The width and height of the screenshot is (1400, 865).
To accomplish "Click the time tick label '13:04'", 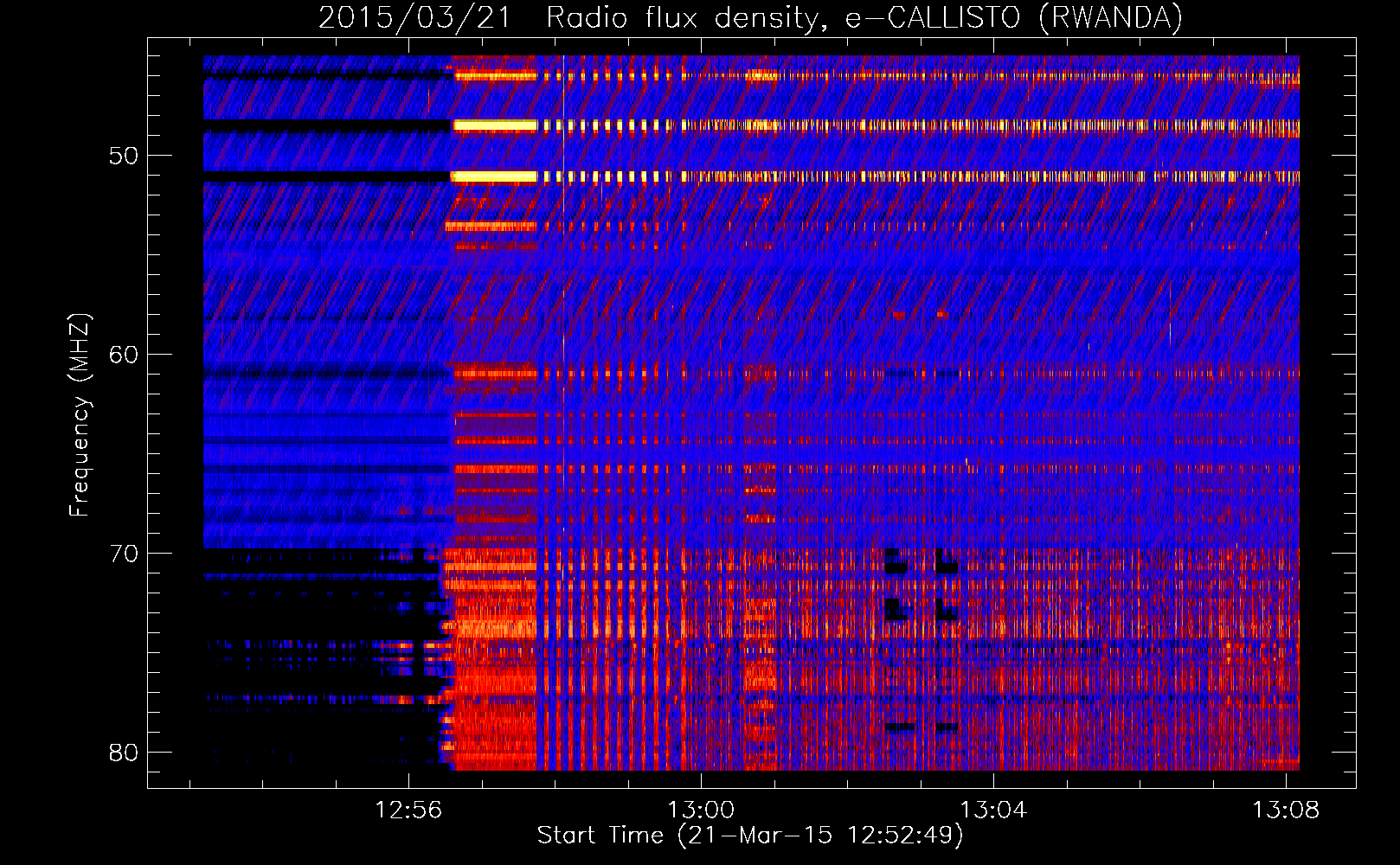I will click(x=993, y=810).
